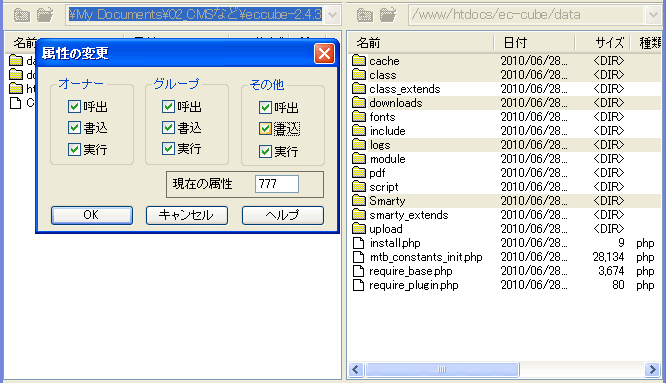
Task: Confirm attributes with the OK button
Action: pyautogui.click(x=92, y=215)
